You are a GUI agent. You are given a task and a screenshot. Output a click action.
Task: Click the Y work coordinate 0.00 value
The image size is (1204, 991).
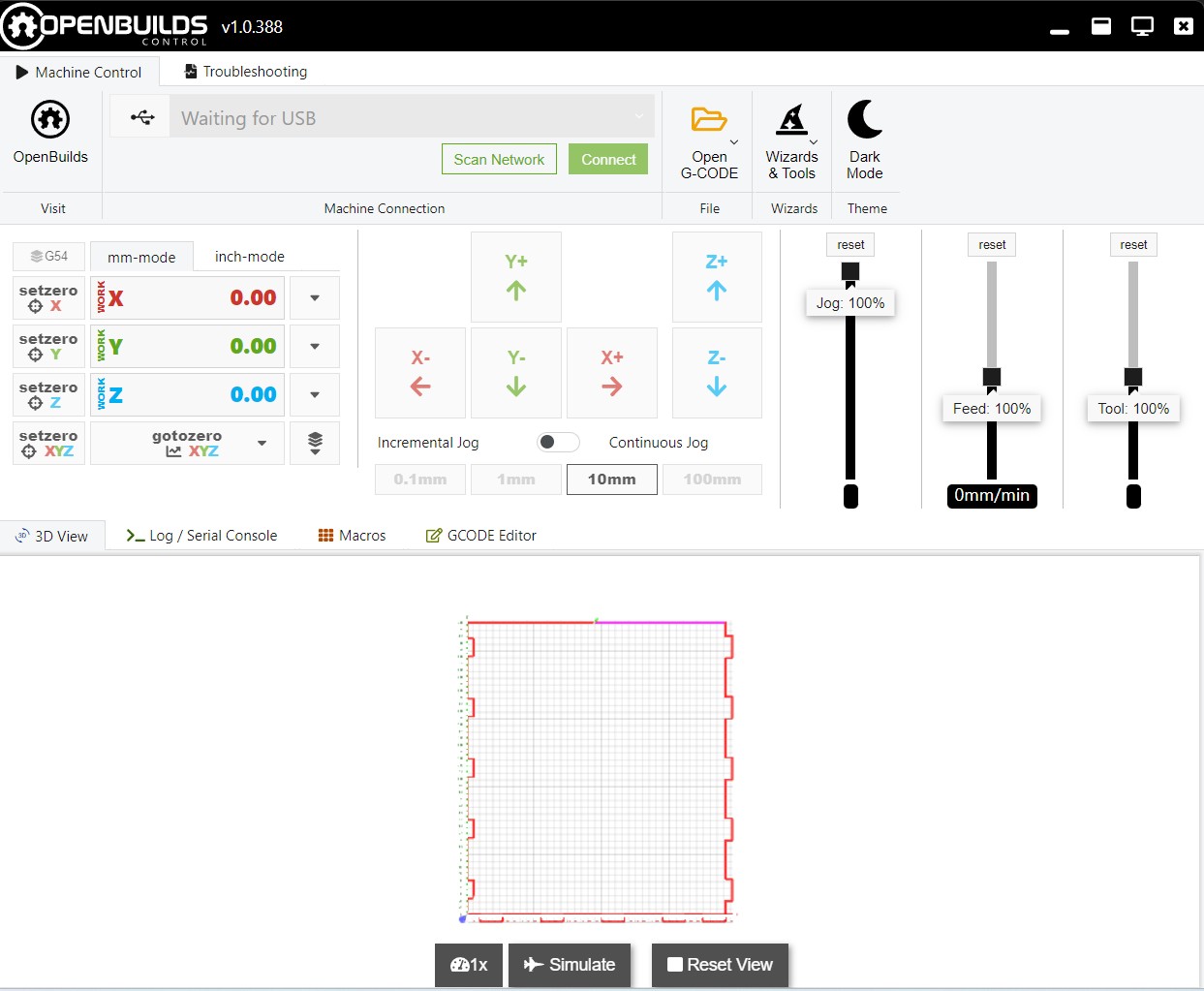pyautogui.click(x=253, y=347)
